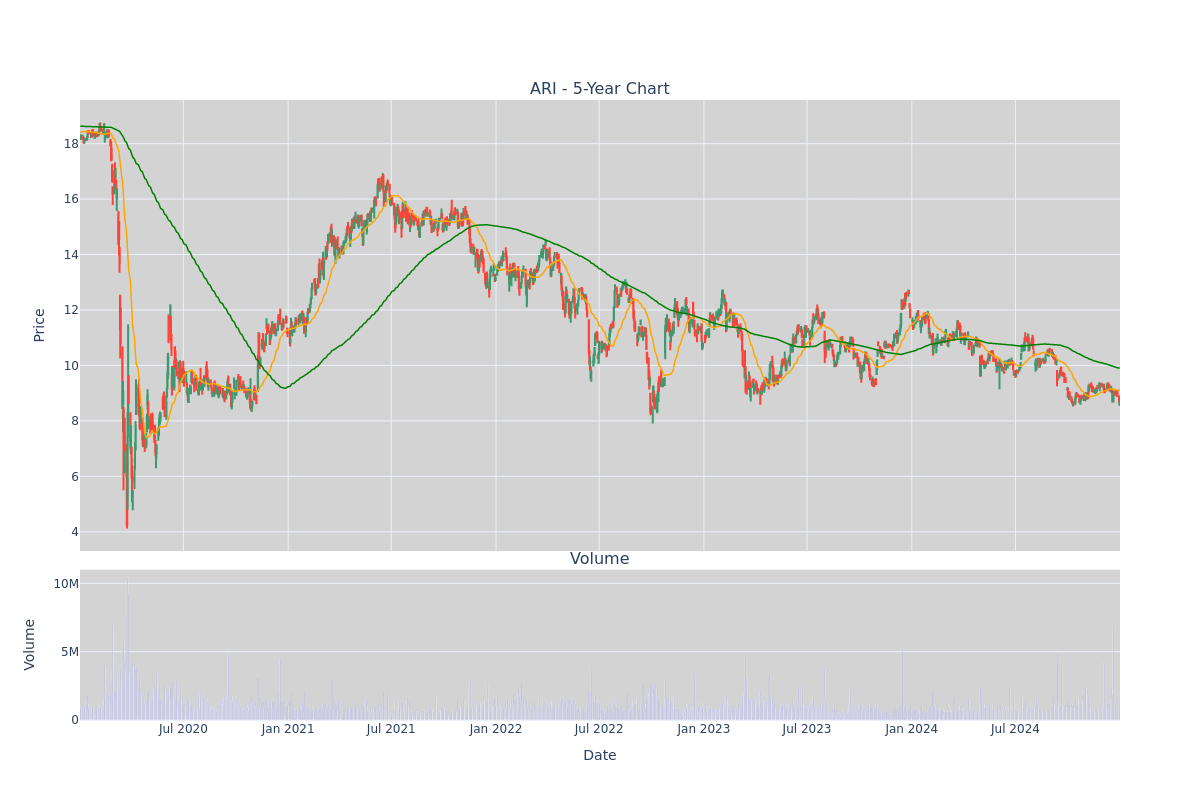Select the price tick label "10"
The height and width of the screenshot is (800, 1200).
pyautogui.click(x=71, y=365)
